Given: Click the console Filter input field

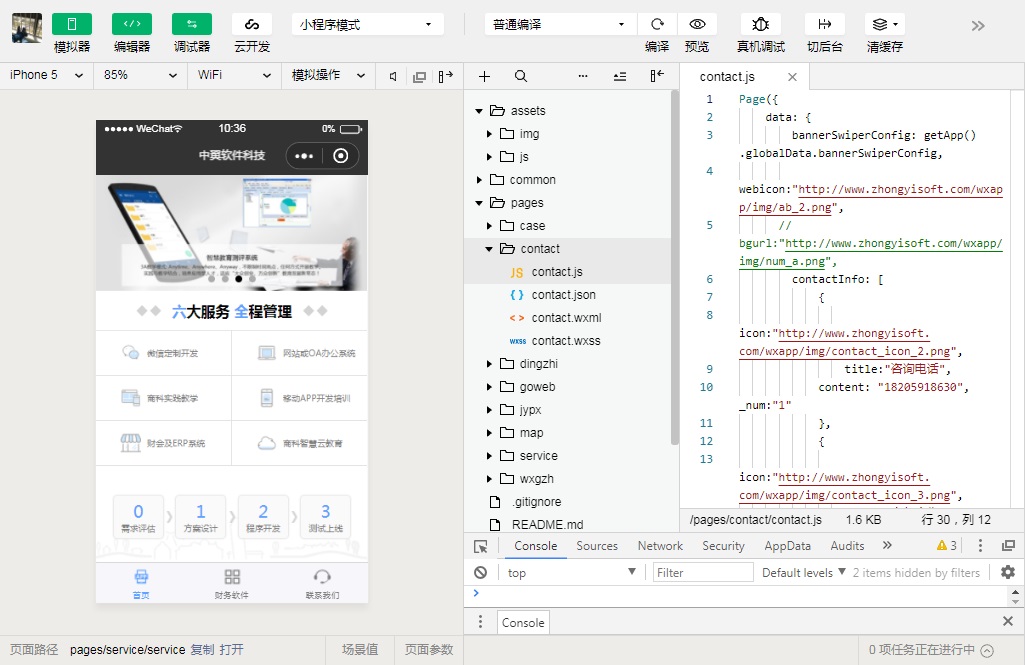Looking at the screenshot, I should (x=703, y=573).
